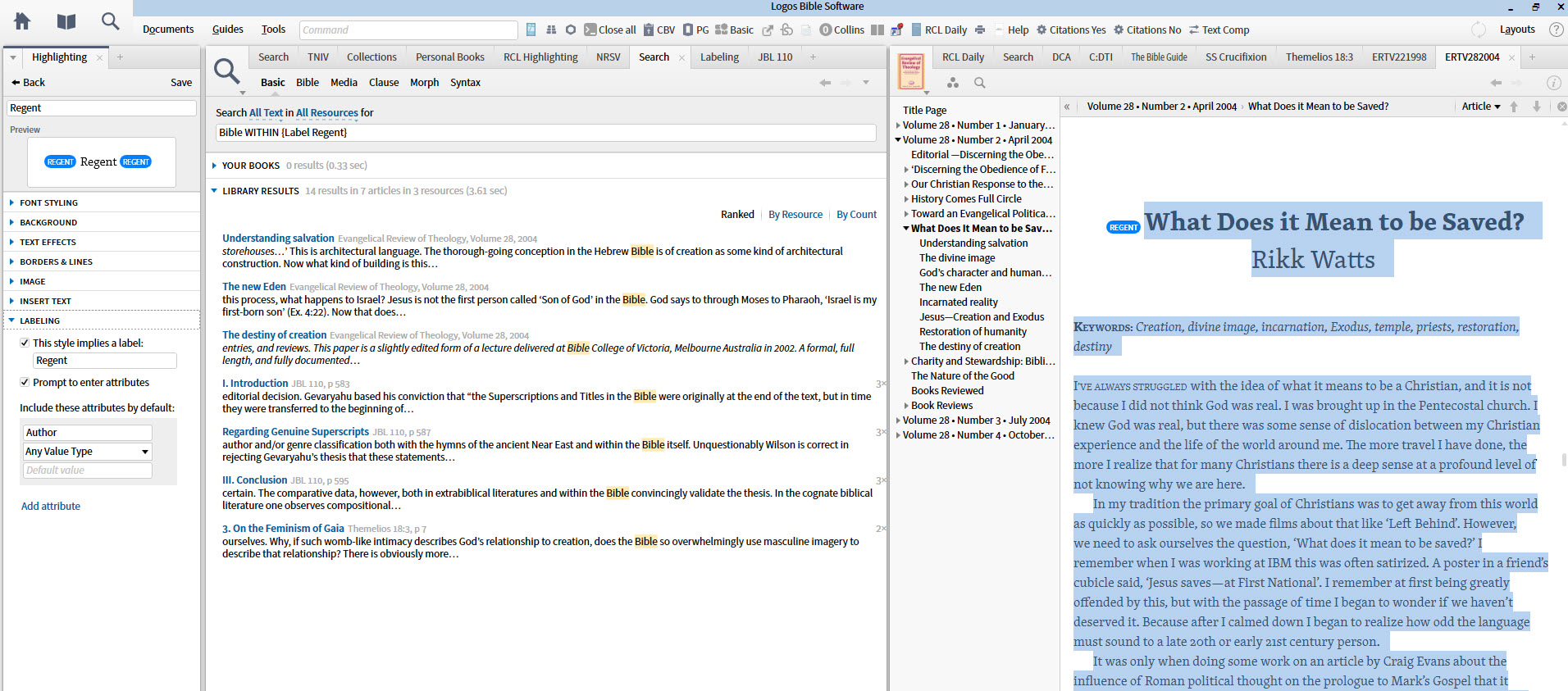1568x691 pixels.
Task: Run the Citations No gear shortcut
Action: (1147, 30)
